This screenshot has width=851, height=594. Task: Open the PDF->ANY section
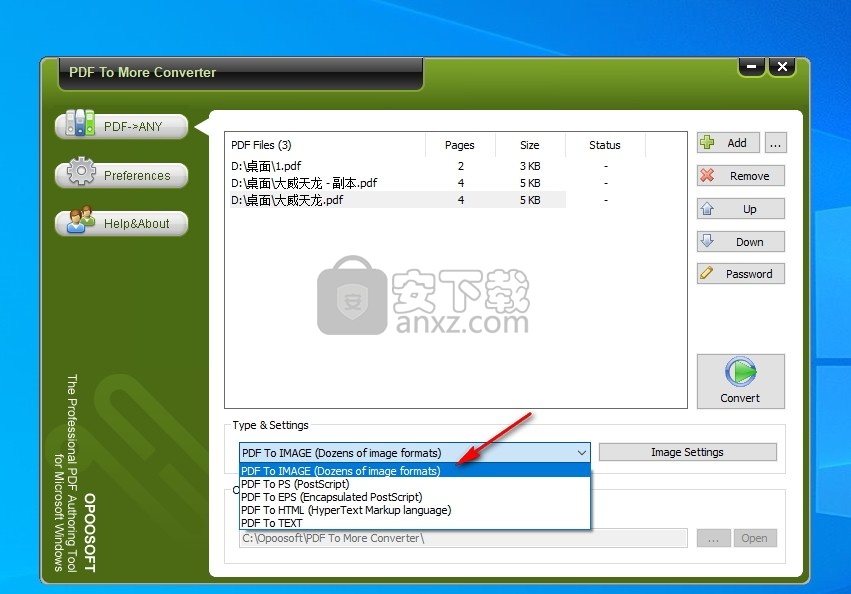[122, 126]
